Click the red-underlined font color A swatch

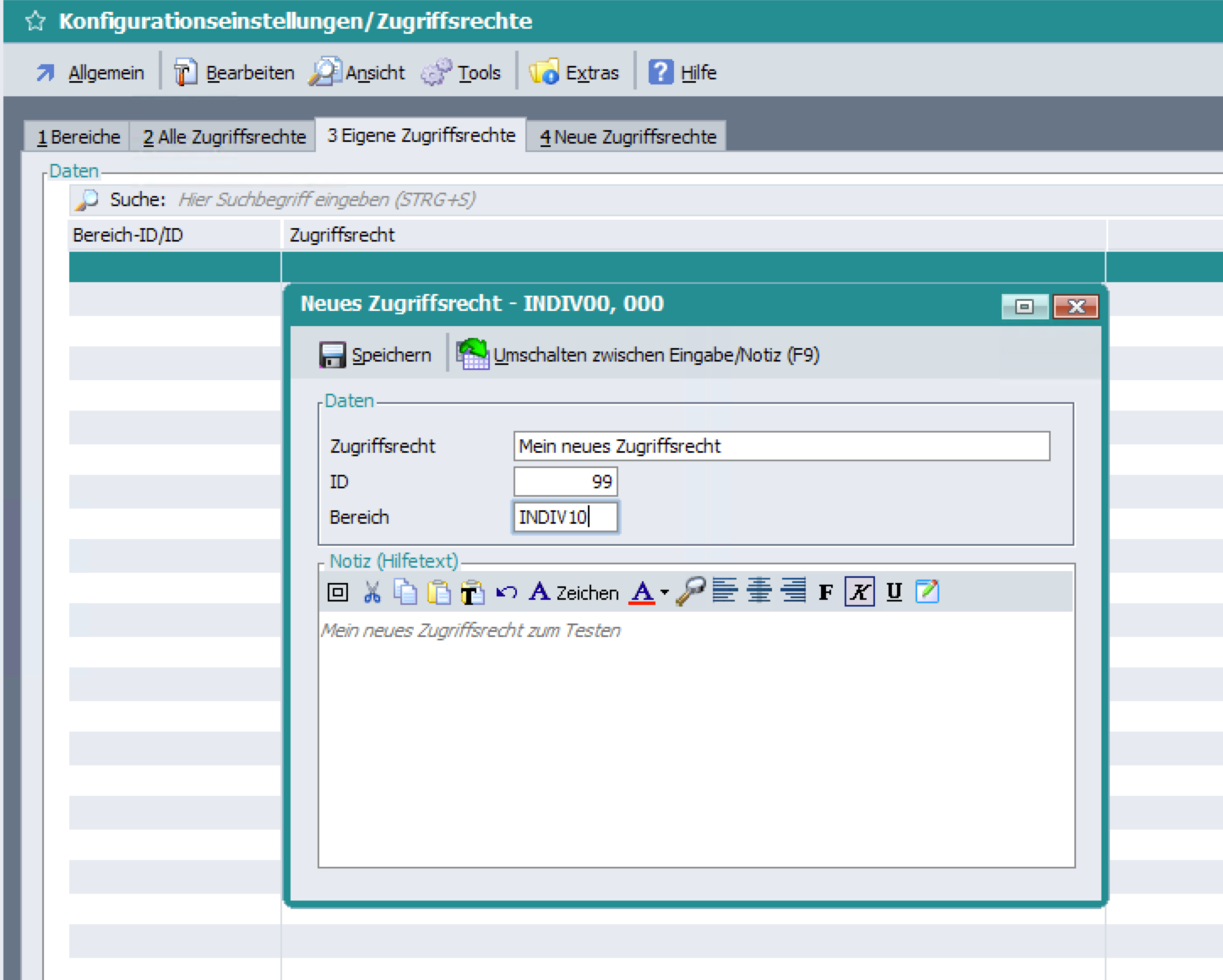pyautogui.click(x=643, y=592)
